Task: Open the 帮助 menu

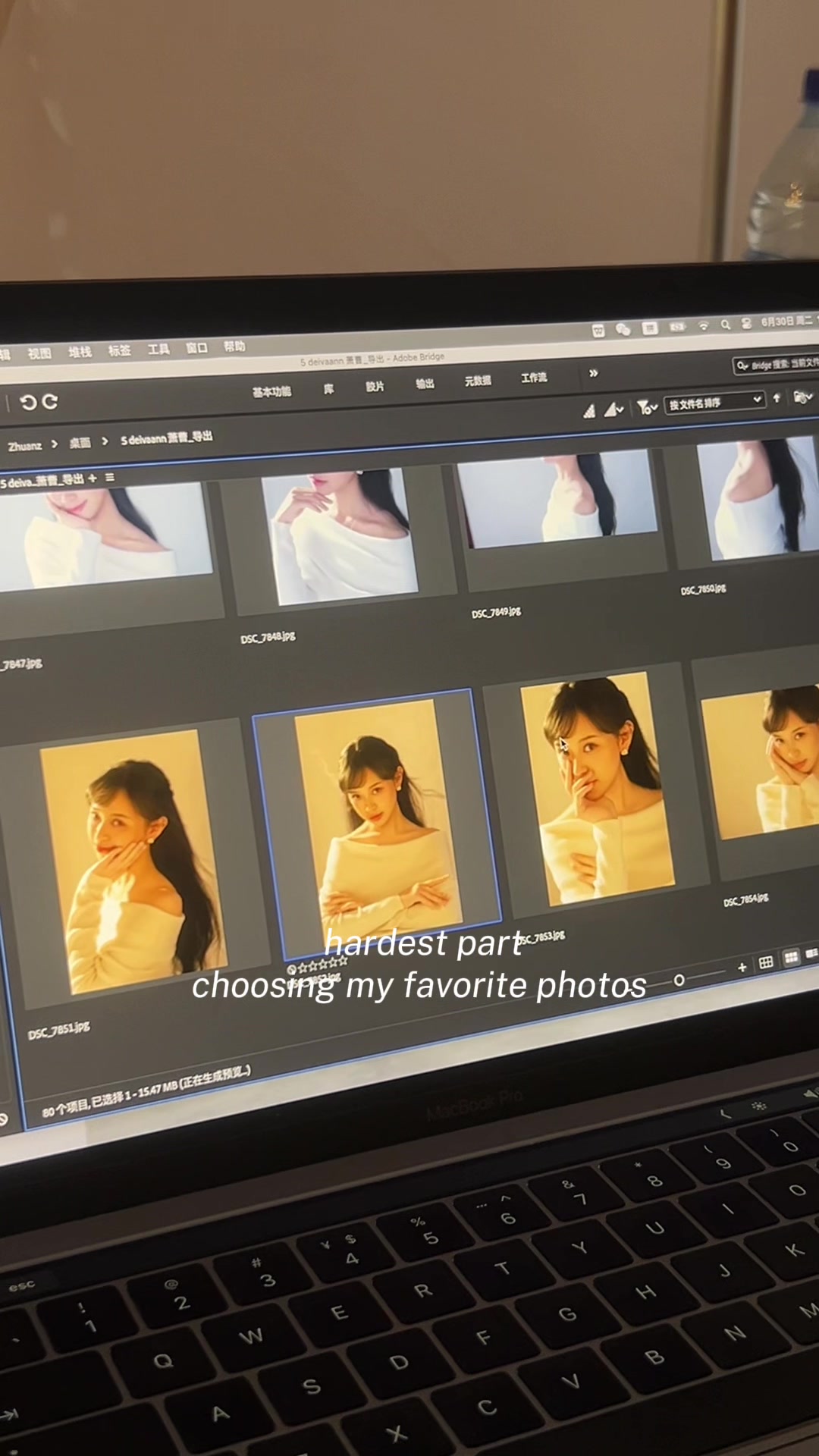Action: tap(234, 346)
